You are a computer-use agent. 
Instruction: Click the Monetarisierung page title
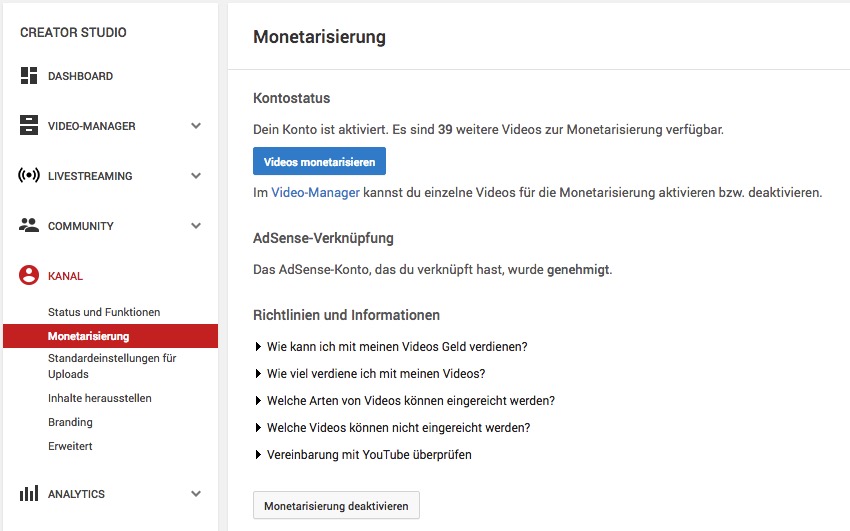click(319, 37)
